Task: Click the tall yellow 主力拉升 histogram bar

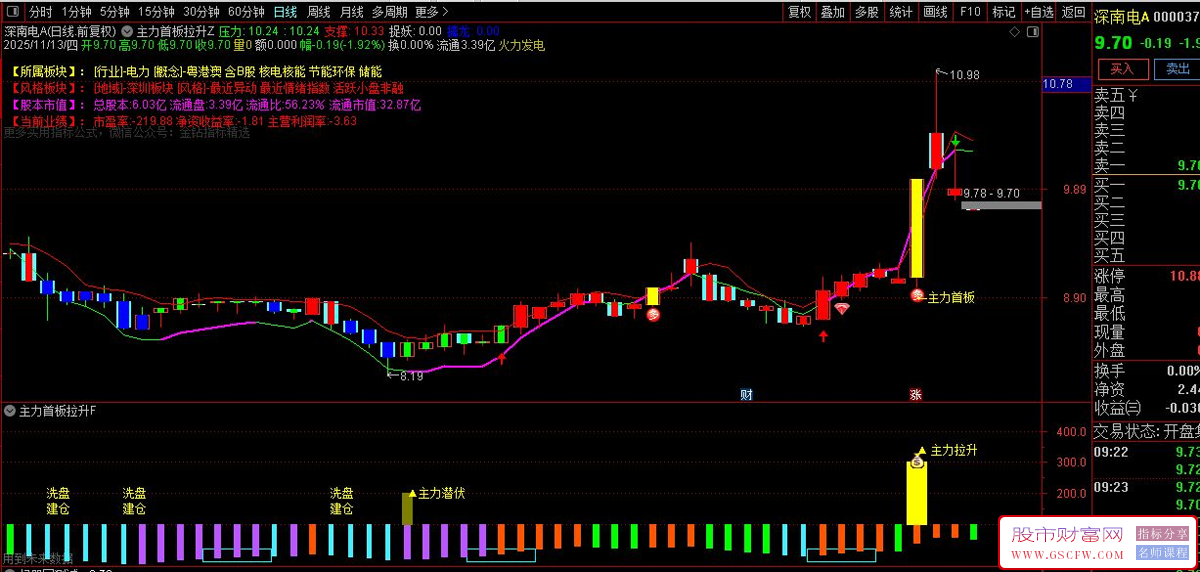Action: point(916,491)
